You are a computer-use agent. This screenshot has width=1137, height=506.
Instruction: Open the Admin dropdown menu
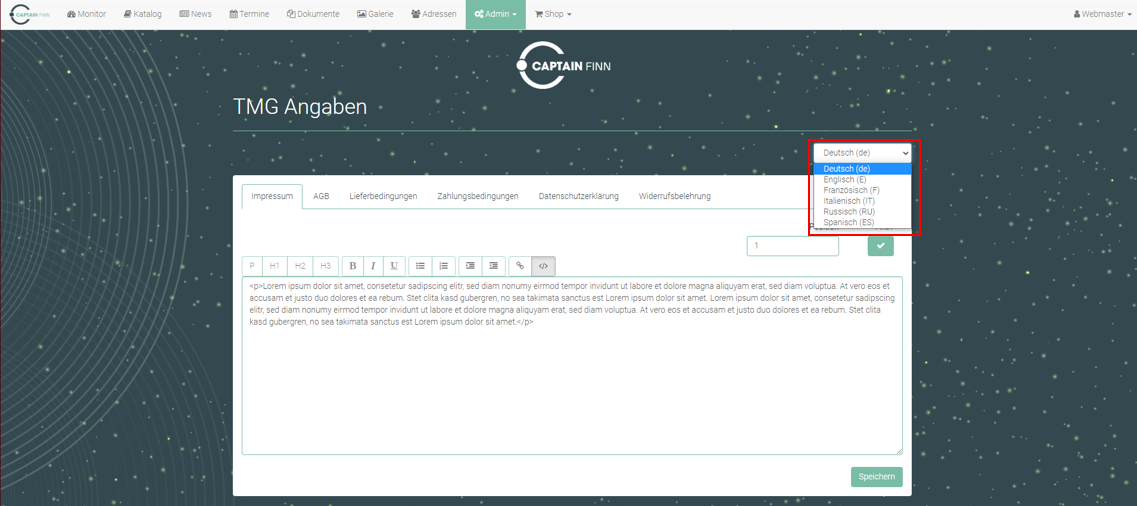495,14
